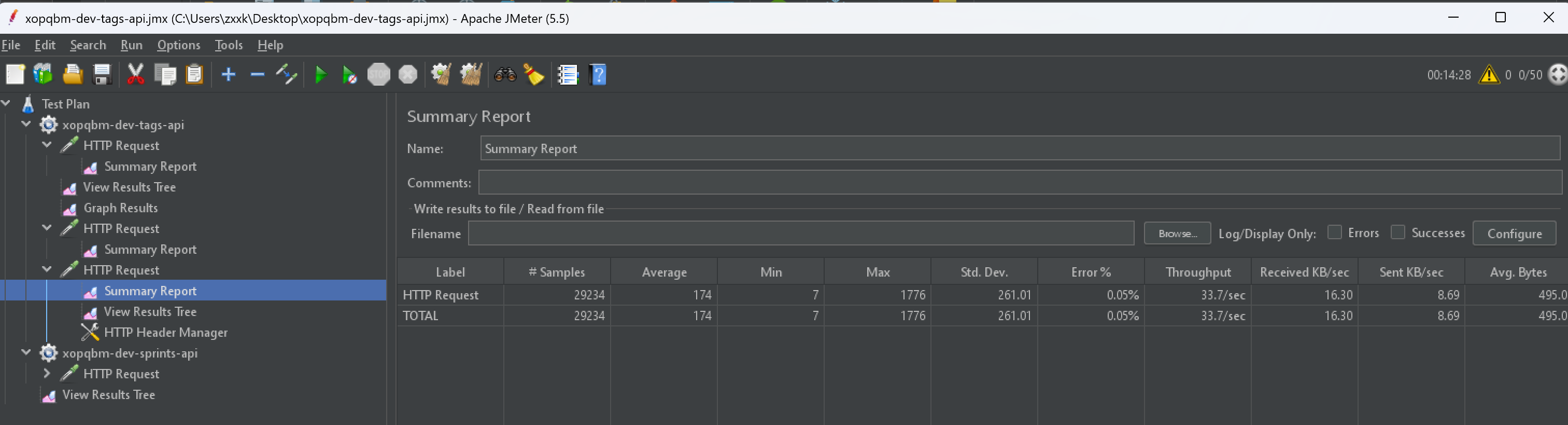Click the Toggle enable/disable icon

286,75
